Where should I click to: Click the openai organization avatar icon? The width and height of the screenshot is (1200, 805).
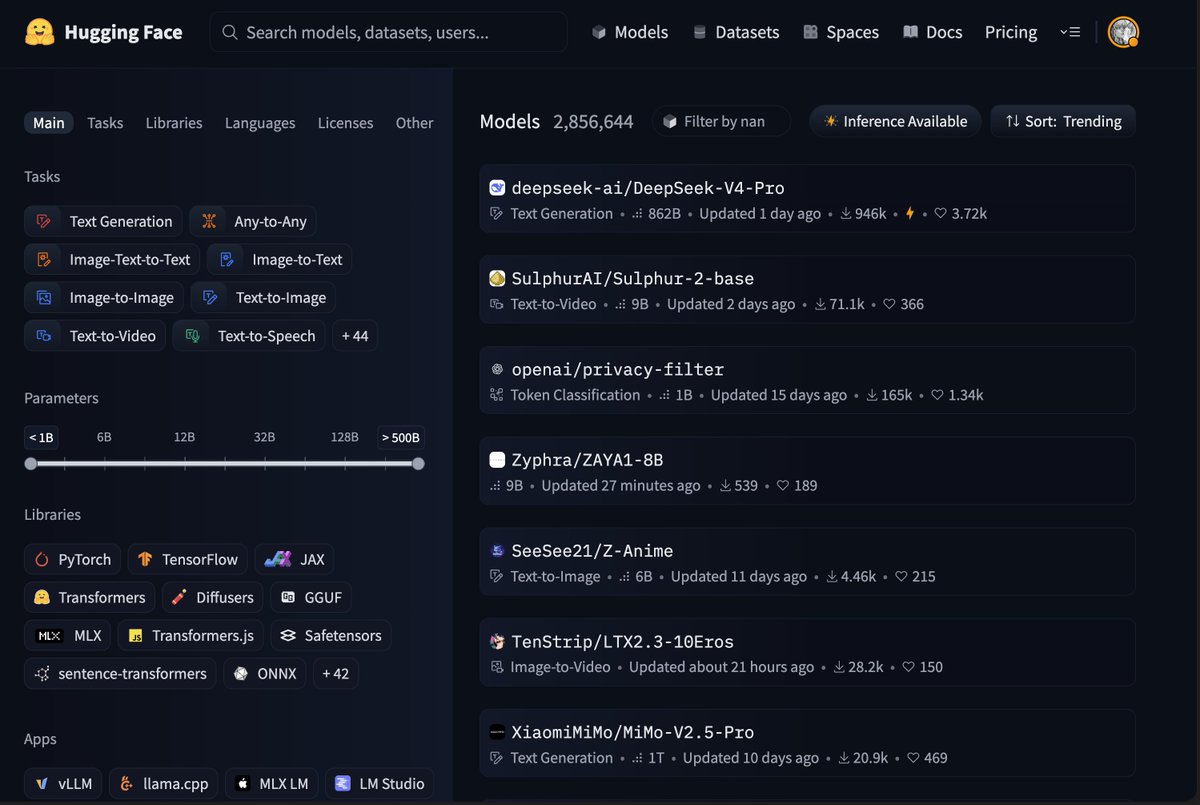point(497,370)
